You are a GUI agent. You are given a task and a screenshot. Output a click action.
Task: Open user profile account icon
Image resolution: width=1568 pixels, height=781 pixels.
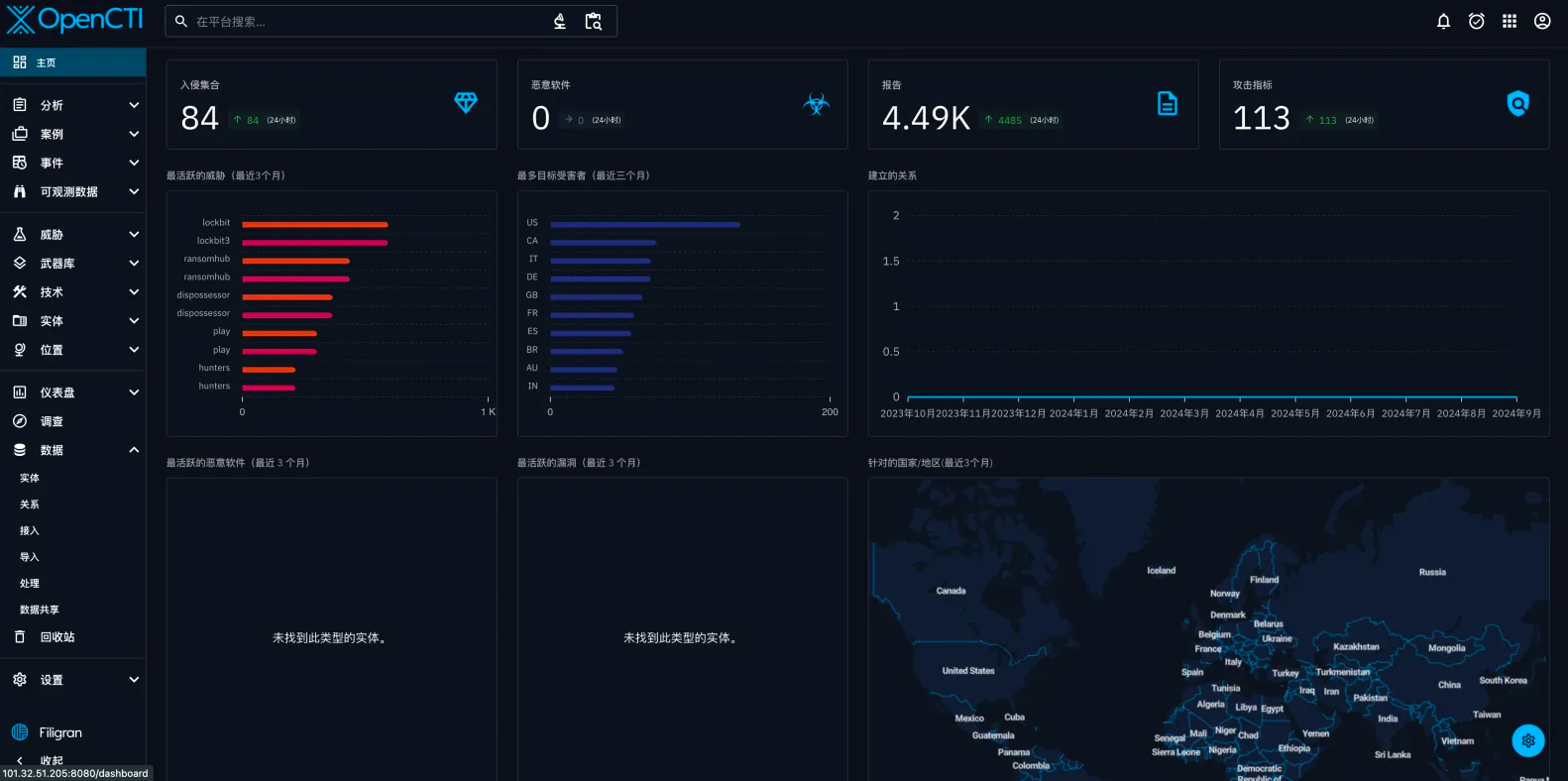(x=1542, y=21)
